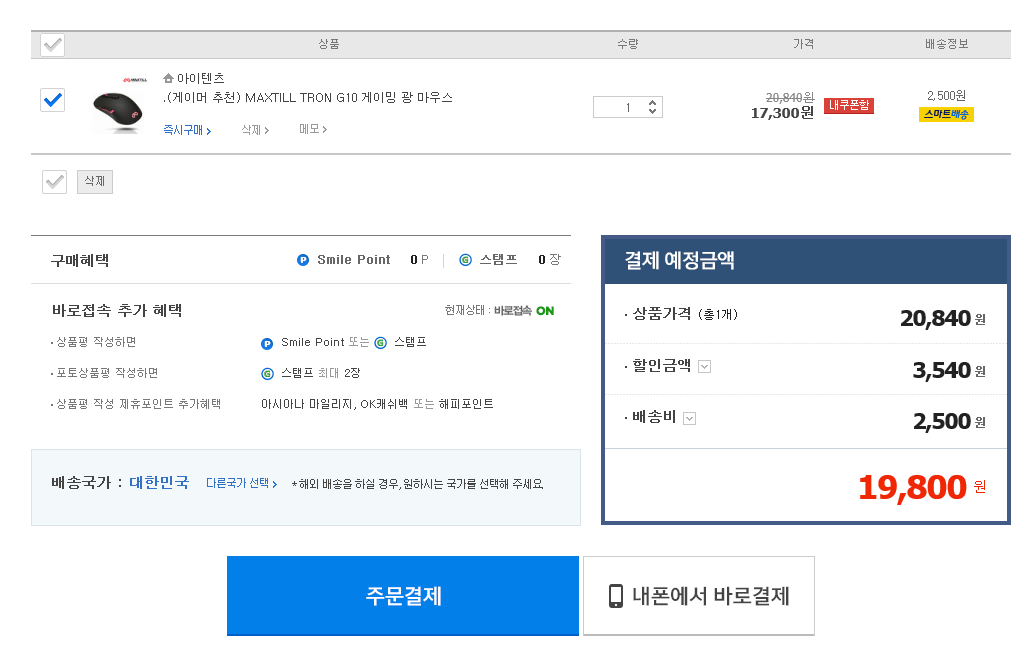1027x650 pixels.
Task: Expand the 배송비 details arrow
Action: 689,418
